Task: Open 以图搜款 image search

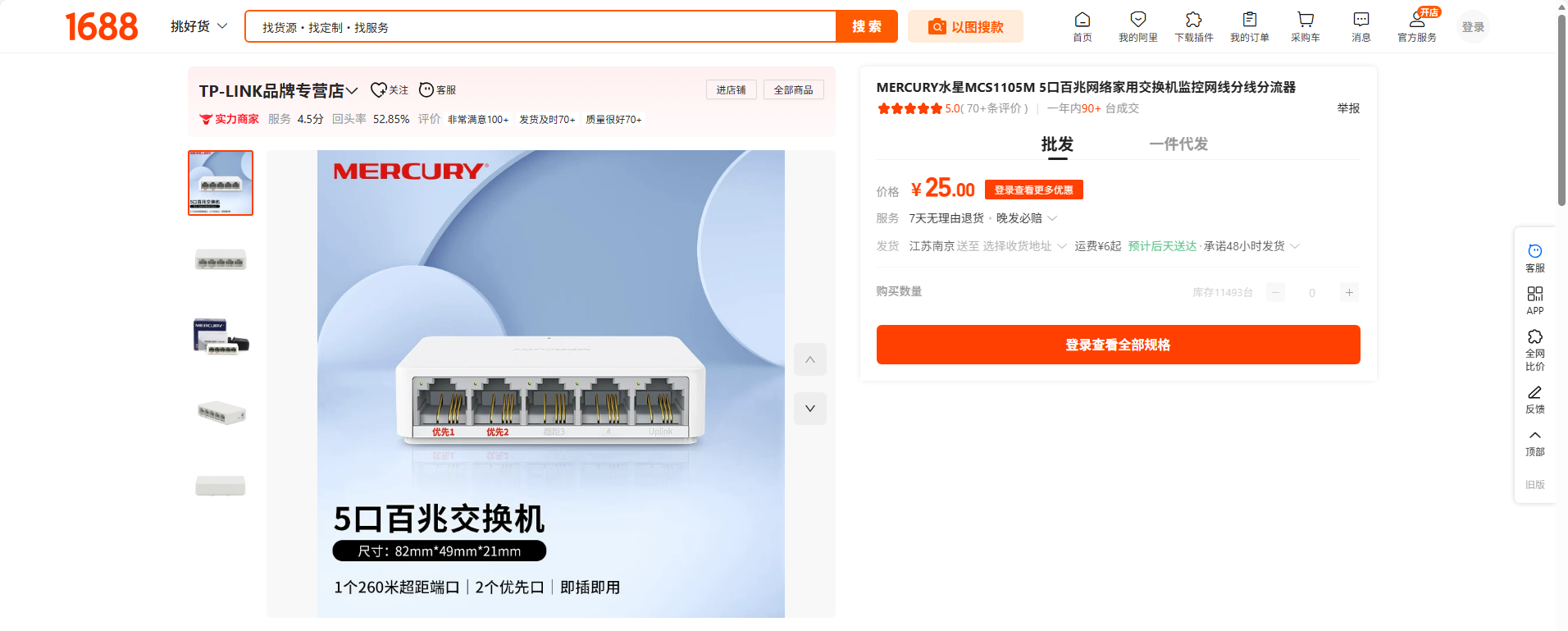Action: tap(965, 26)
